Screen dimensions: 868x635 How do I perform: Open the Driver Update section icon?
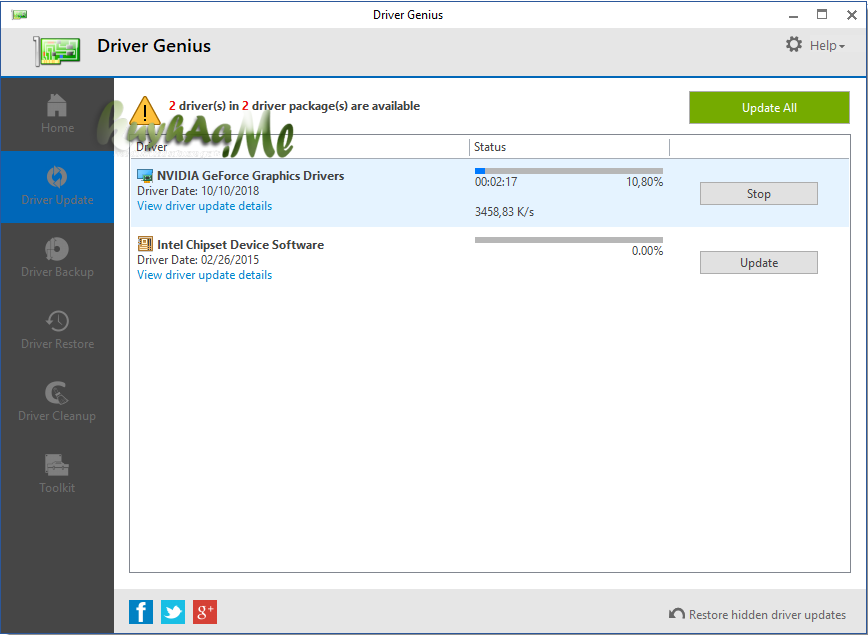(57, 177)
